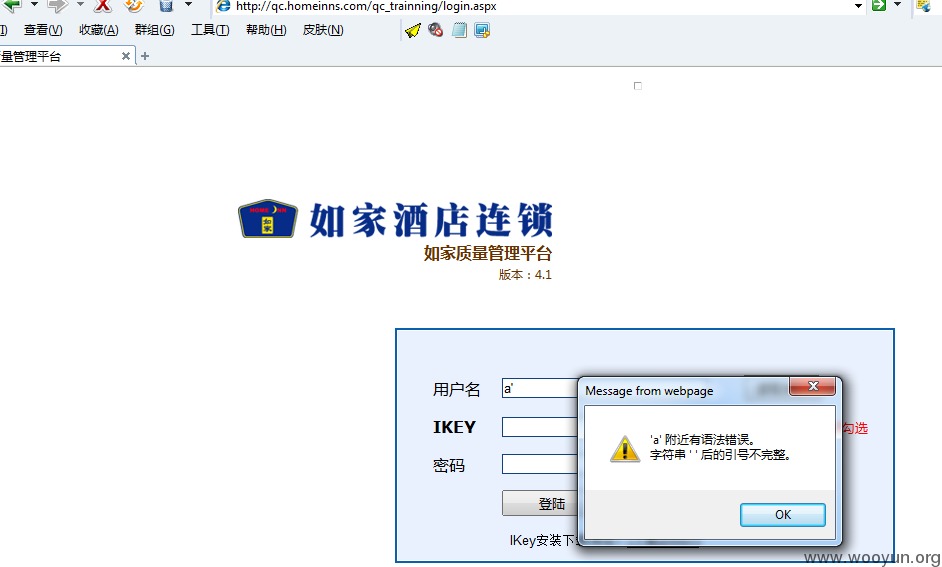Click the yellow paper plane toolbar icon
Viewport: 942px width, 567px height.
click(x=413, y=30)
